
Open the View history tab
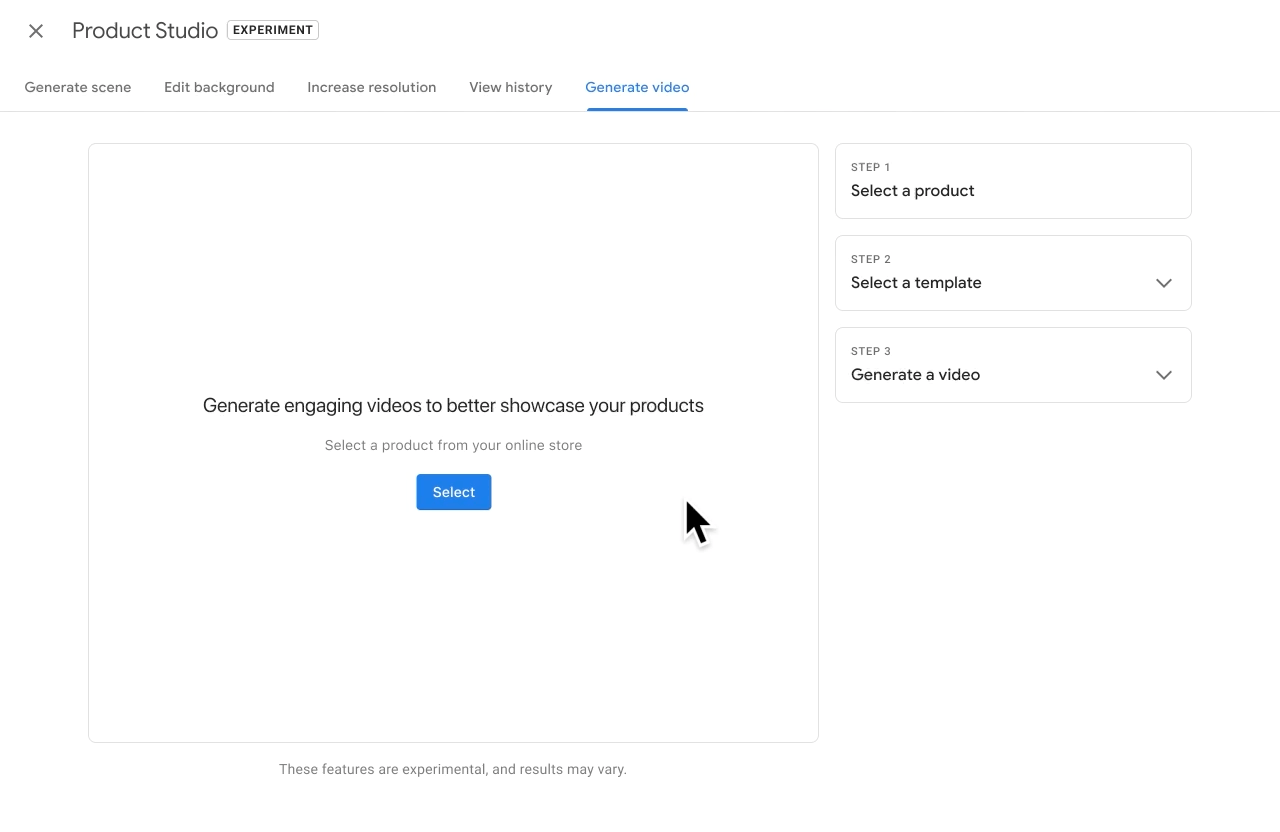coord(511,87)
